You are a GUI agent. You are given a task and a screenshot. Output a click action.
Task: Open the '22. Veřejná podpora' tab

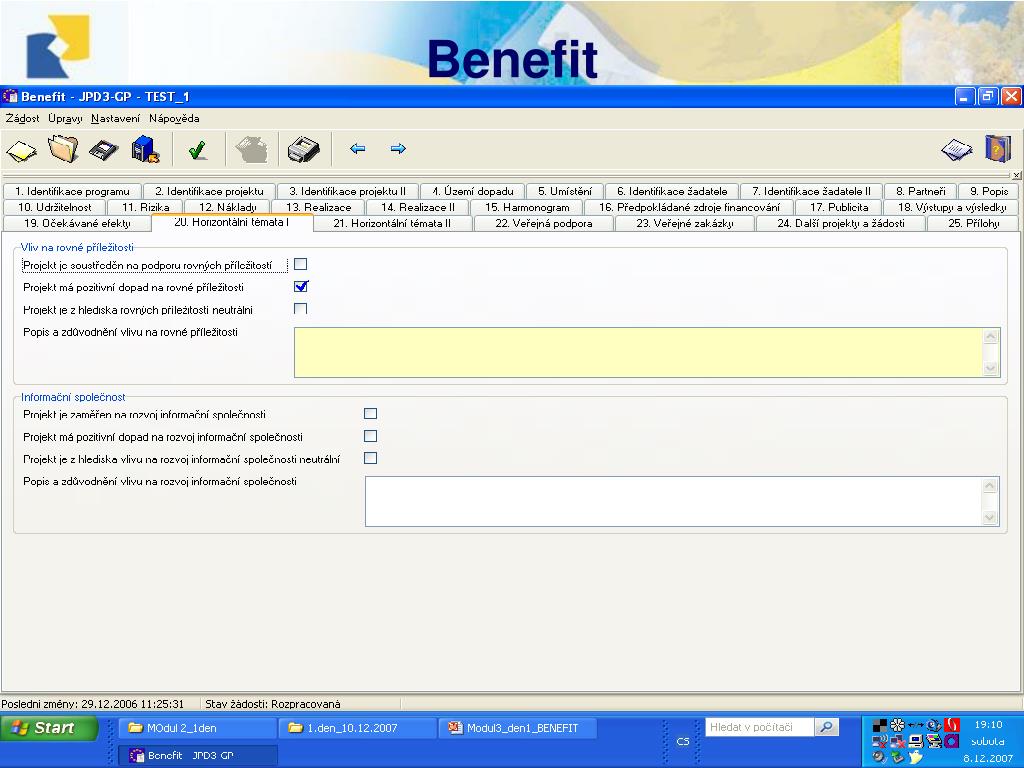543,223
